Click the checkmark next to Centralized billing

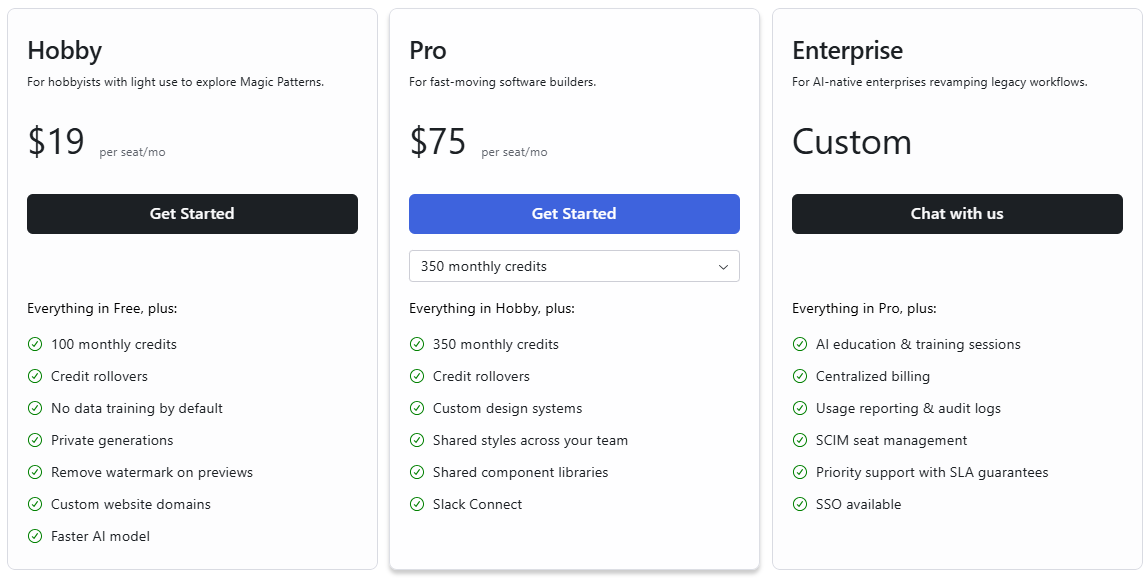click(x=800, y=376)
